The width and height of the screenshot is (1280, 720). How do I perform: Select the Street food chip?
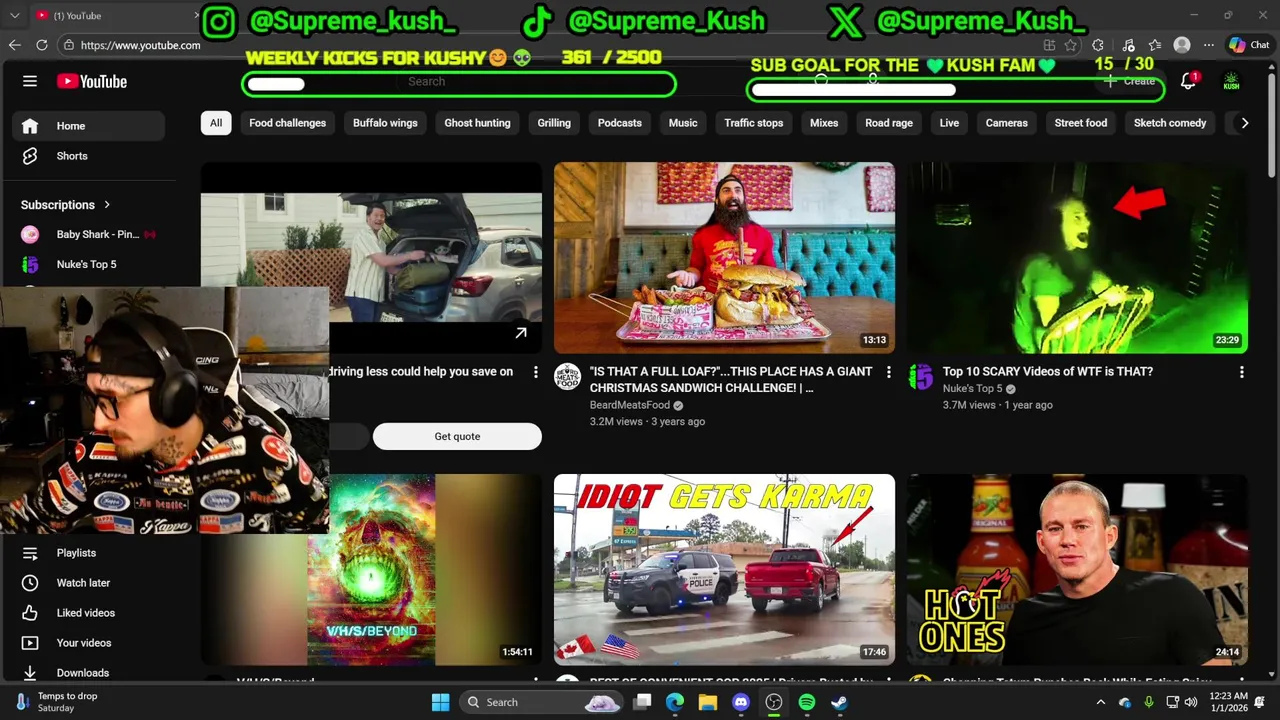tap(1081, 123)
